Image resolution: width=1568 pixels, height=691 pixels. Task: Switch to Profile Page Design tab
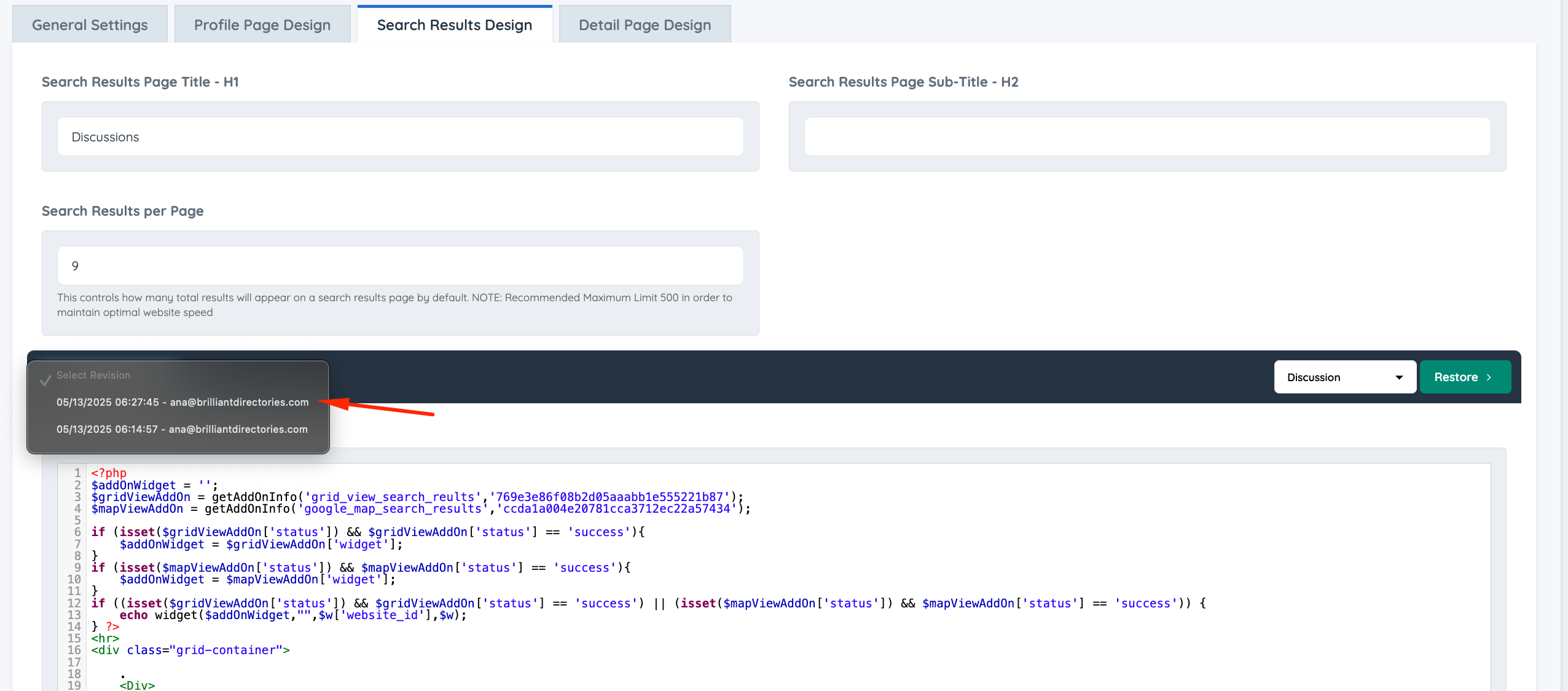coord(262,25)
